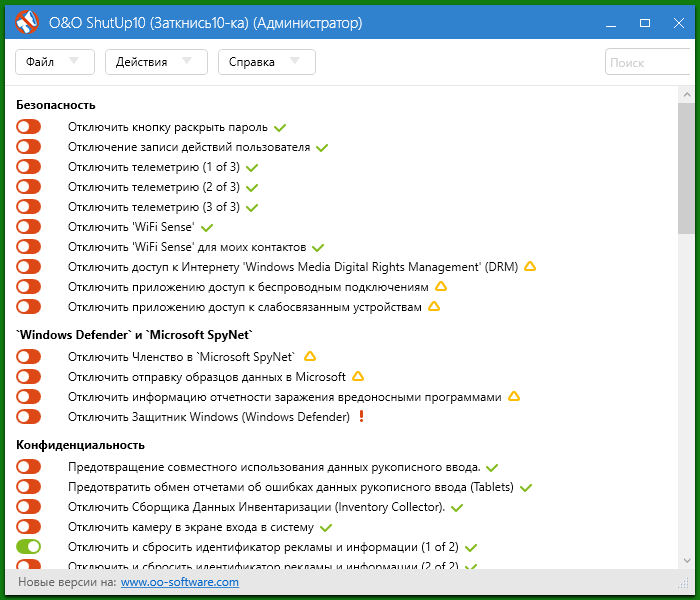Open the Файл dropdown menu

coord(54,62)
